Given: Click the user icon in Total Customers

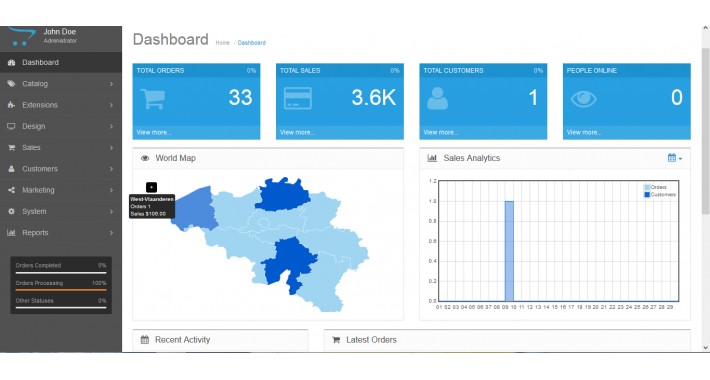Looking at the screenshot, I should (x=437, y=98).
